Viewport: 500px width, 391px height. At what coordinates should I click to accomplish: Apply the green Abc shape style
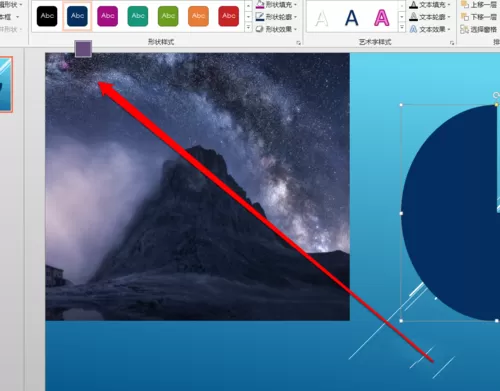pyautogui.click(x=168, y=16)
